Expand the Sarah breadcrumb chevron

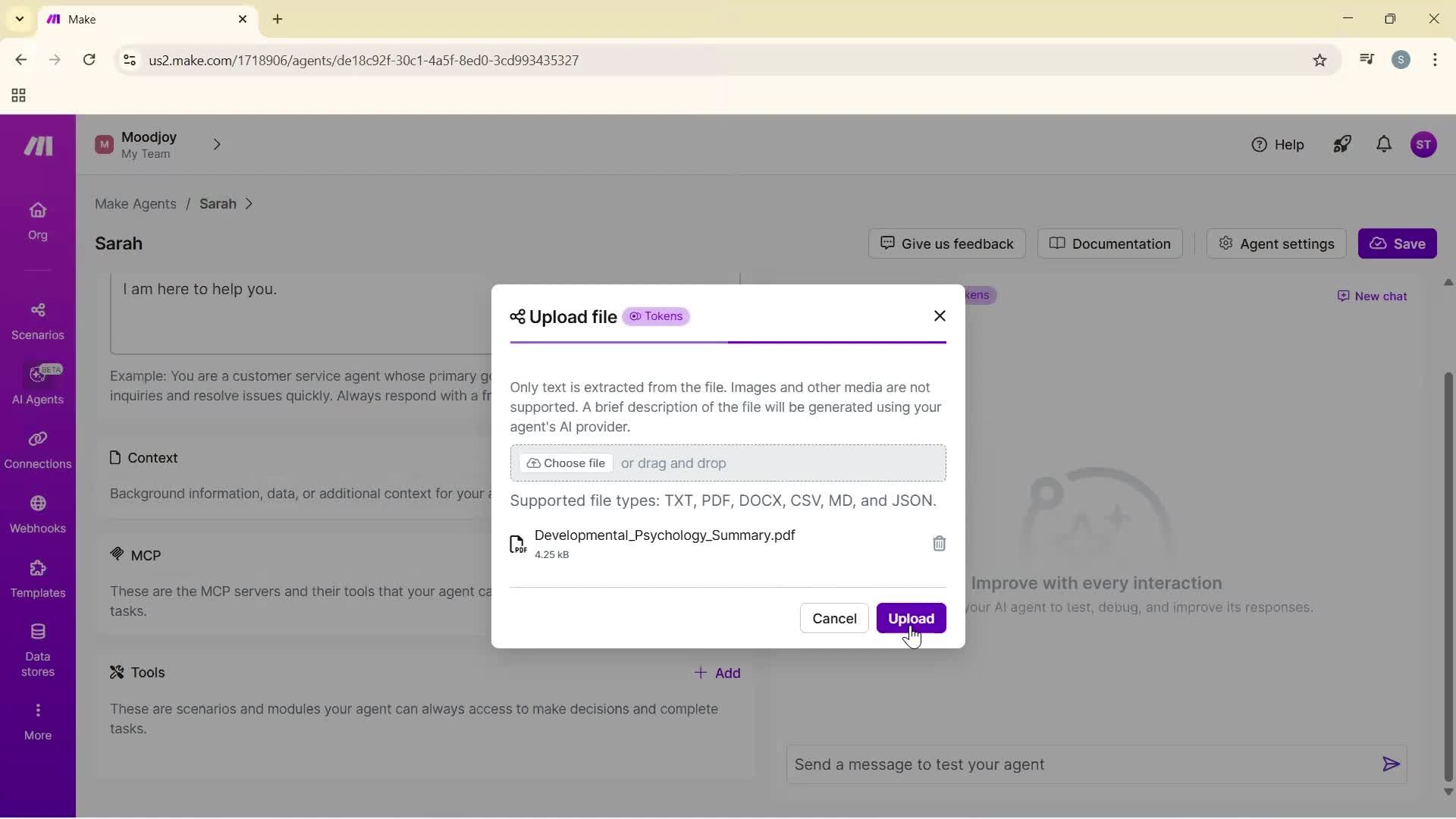point(249,204)
